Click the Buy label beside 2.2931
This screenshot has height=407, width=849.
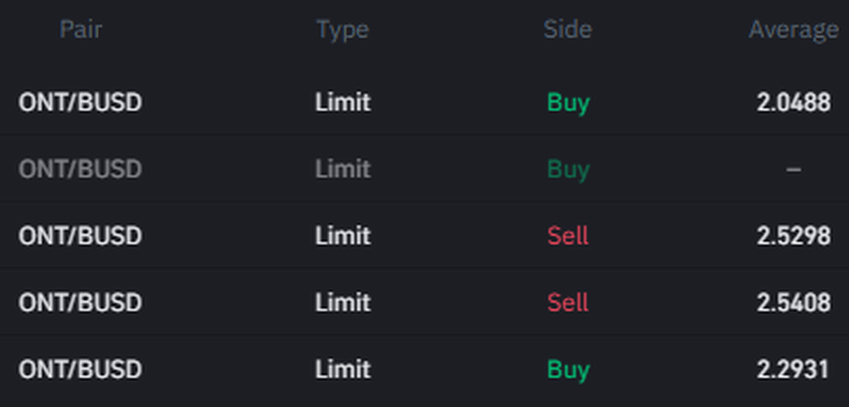(568, 369)
